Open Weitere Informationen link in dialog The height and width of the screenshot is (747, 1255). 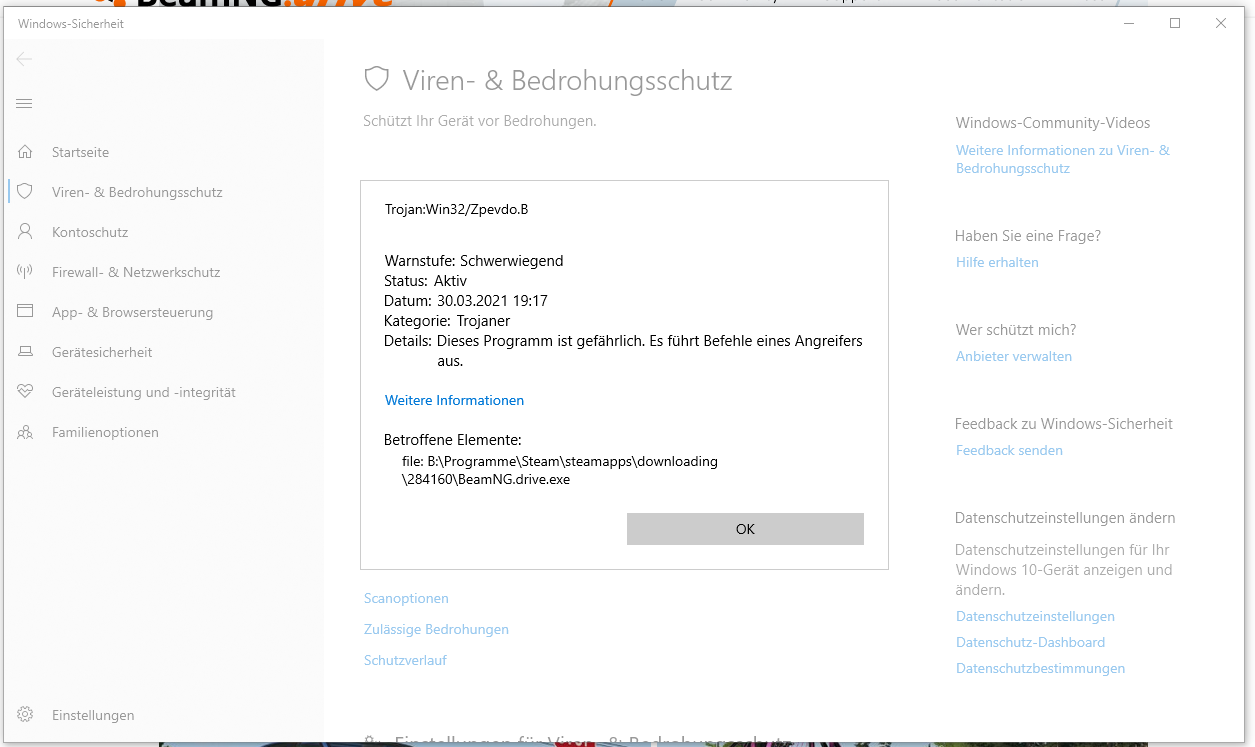(x=454, y=400)
